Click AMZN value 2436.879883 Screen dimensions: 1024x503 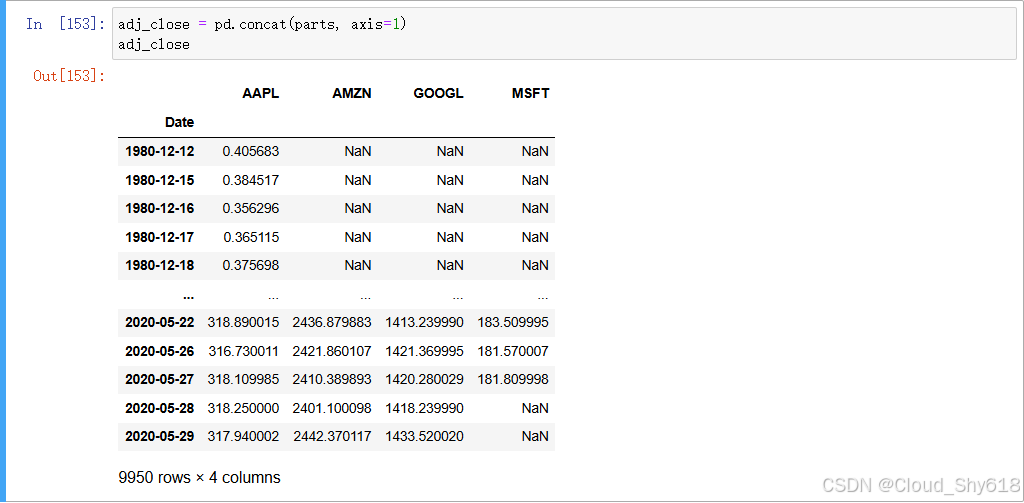[332, 323]
